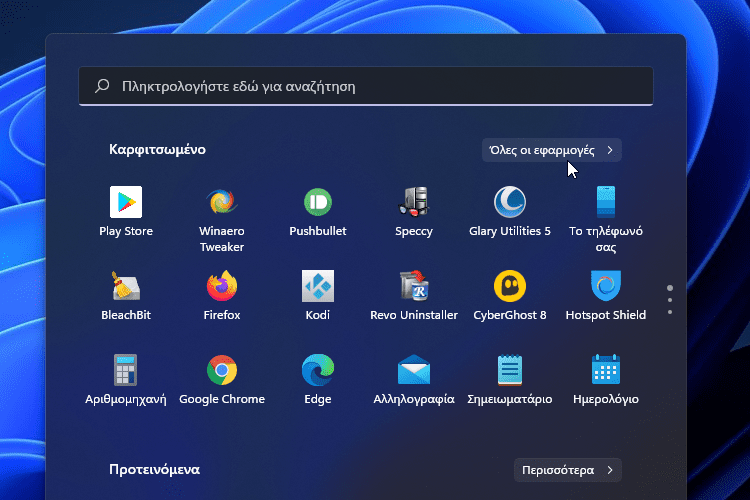Click the search field in Start menu

[x=365, y=87]
